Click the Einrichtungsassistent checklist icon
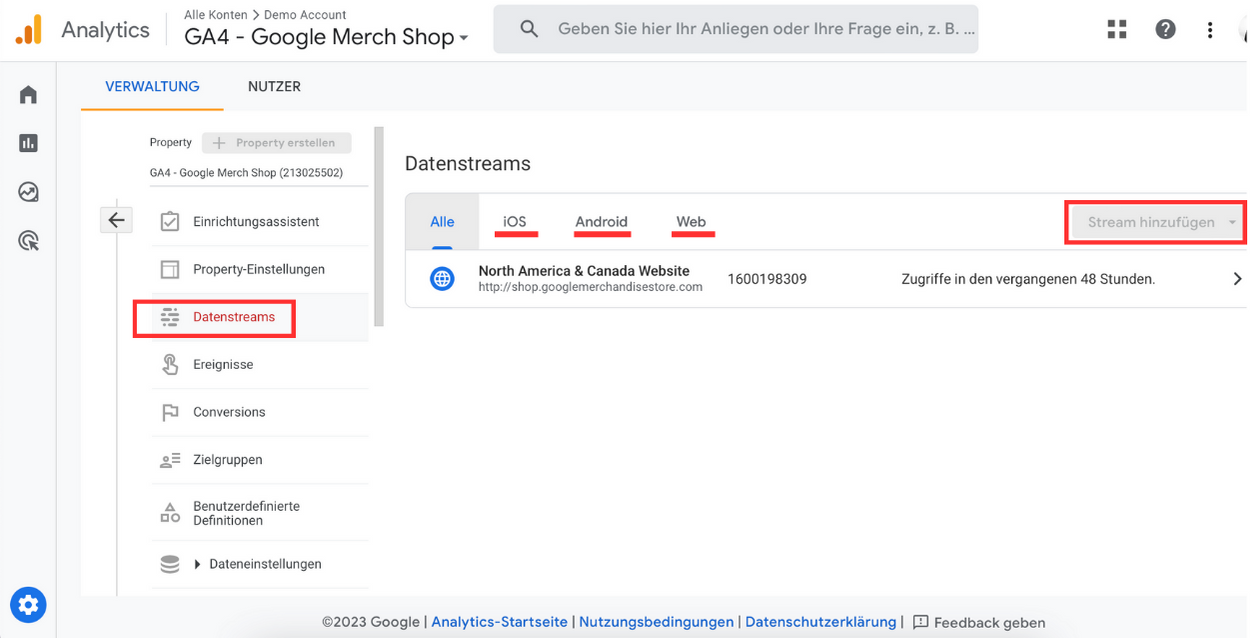 point(170,221)
